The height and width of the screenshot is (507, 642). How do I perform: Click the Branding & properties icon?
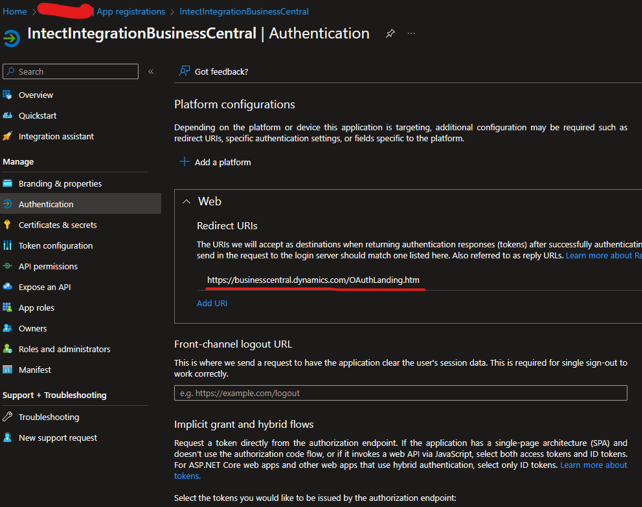click(7, 183)
